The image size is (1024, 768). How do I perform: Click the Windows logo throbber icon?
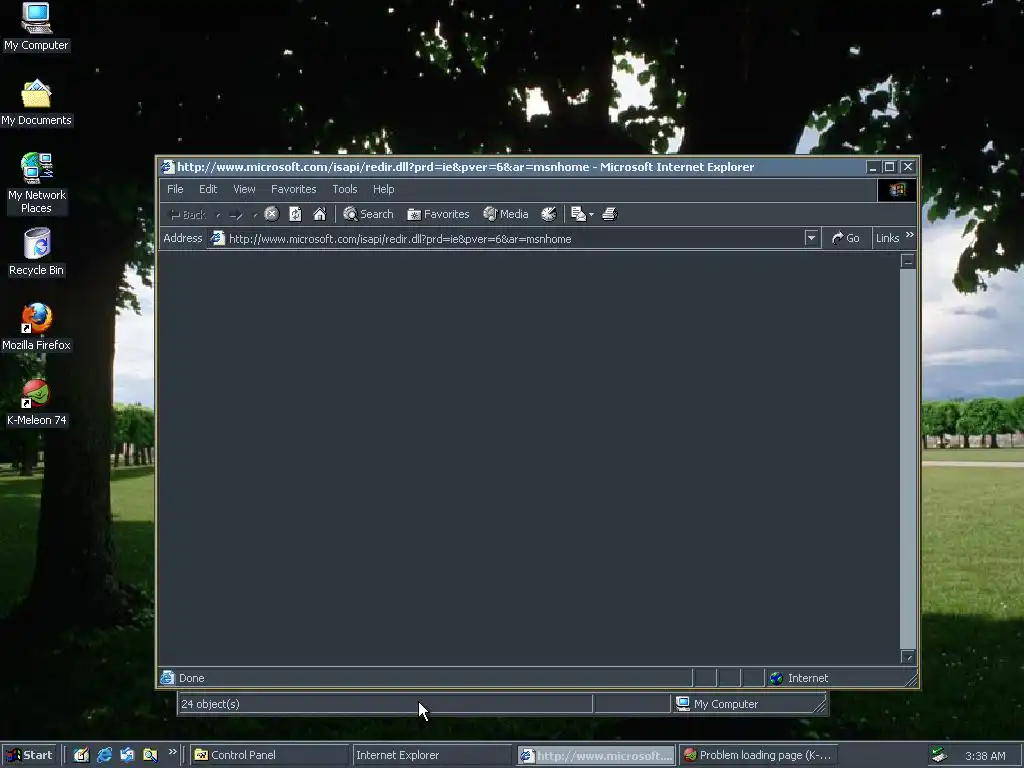pyautogui.click(x=897, y=190)
